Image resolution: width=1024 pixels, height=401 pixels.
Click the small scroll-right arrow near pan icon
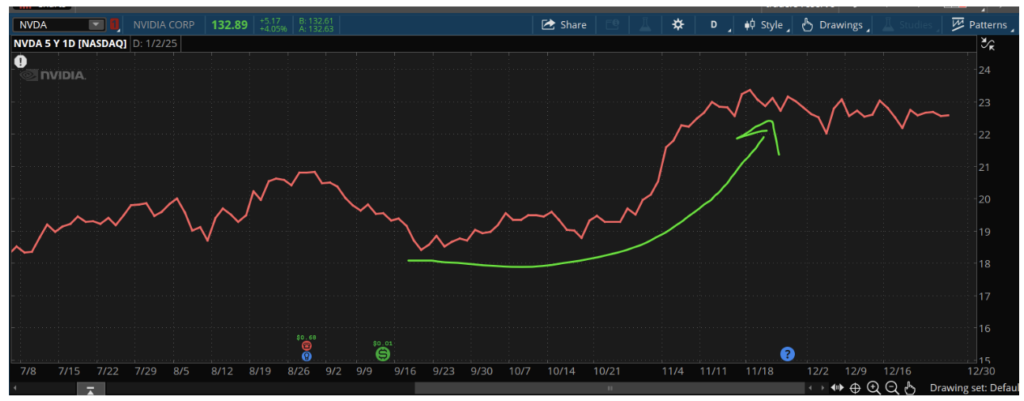(x=823, y=388)
